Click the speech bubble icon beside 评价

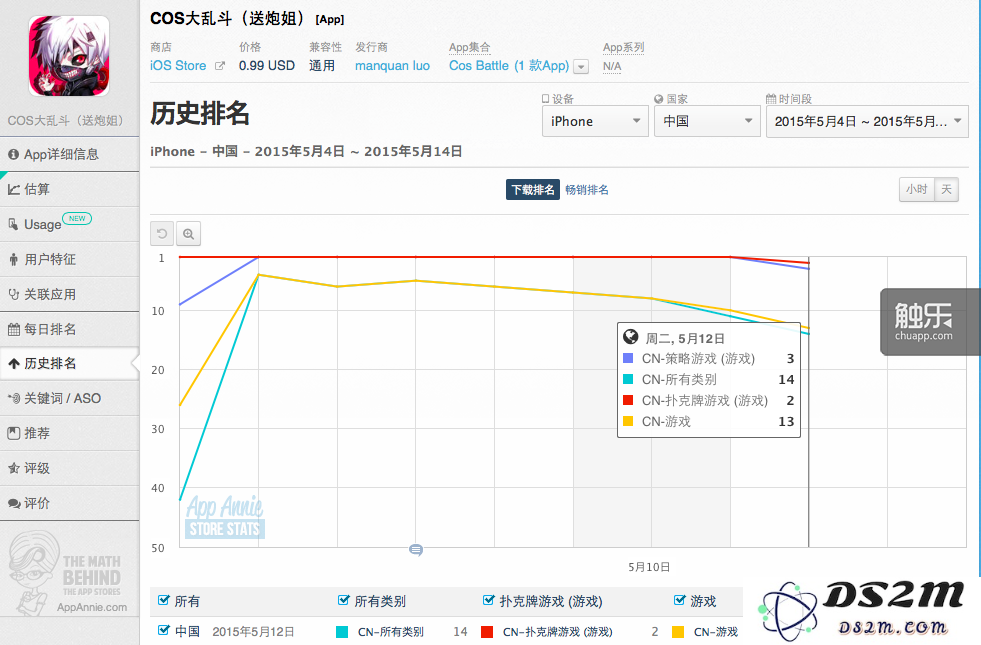pos(14,503)
